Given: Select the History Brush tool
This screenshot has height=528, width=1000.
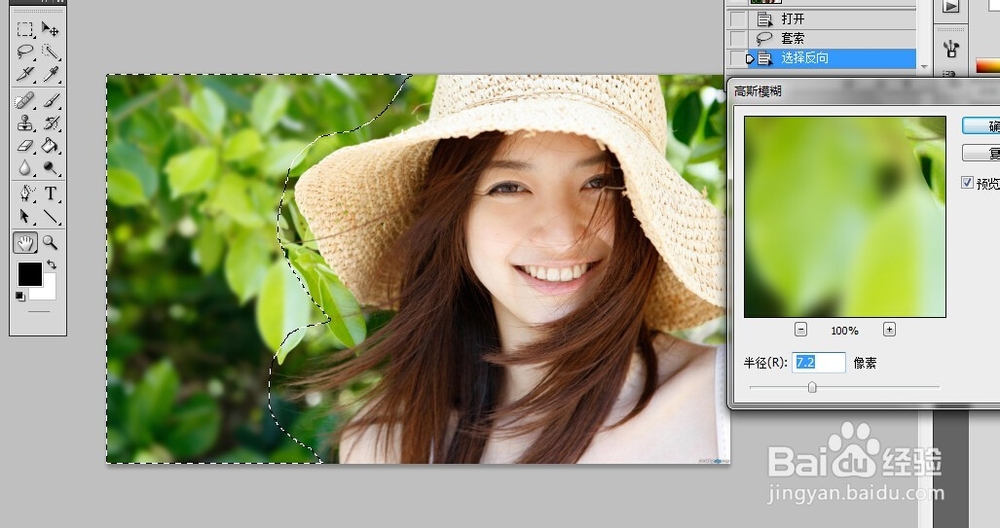Looking at the screenshot, I should pos(50,123).
